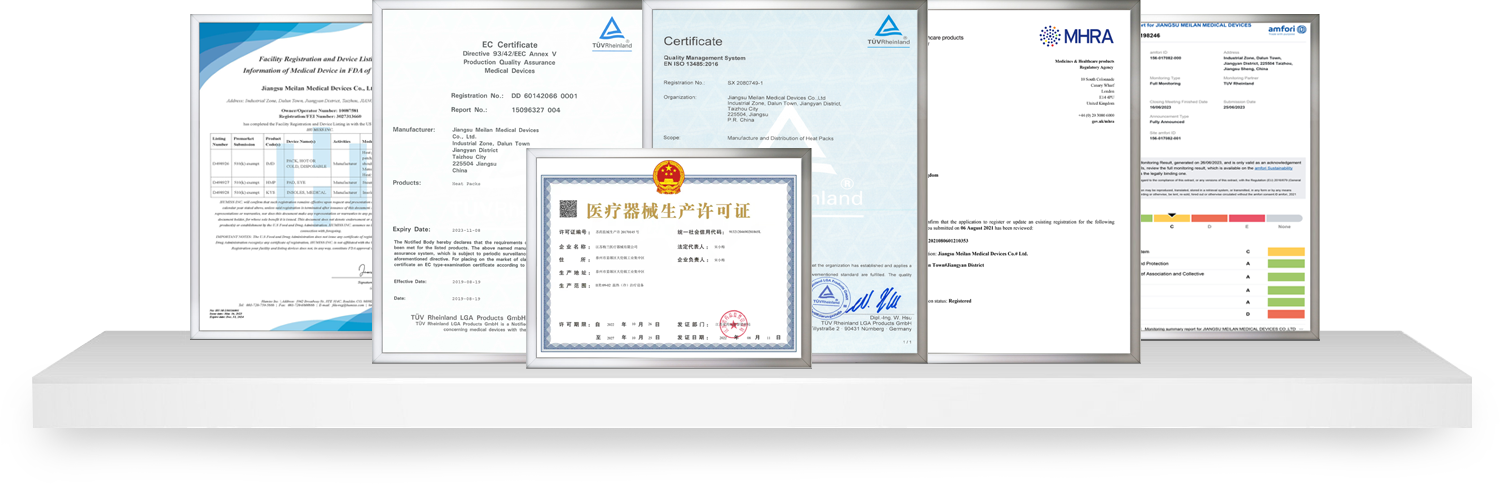Viewport: 1500px width, 484px height.
Task: Click the 'EC Certificate' heading
Action: 510,45
